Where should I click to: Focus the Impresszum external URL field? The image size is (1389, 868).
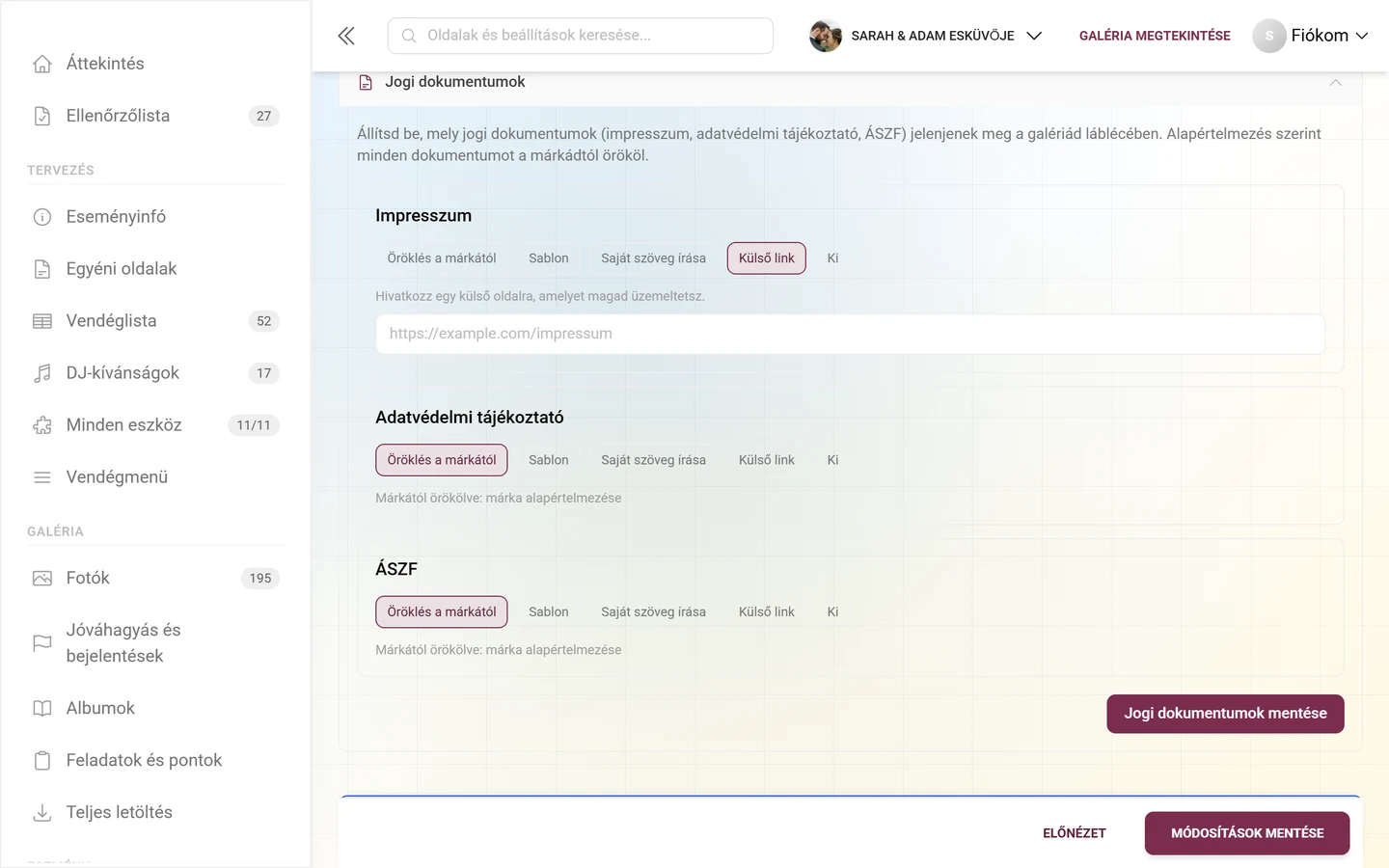(x=850, y=334)
